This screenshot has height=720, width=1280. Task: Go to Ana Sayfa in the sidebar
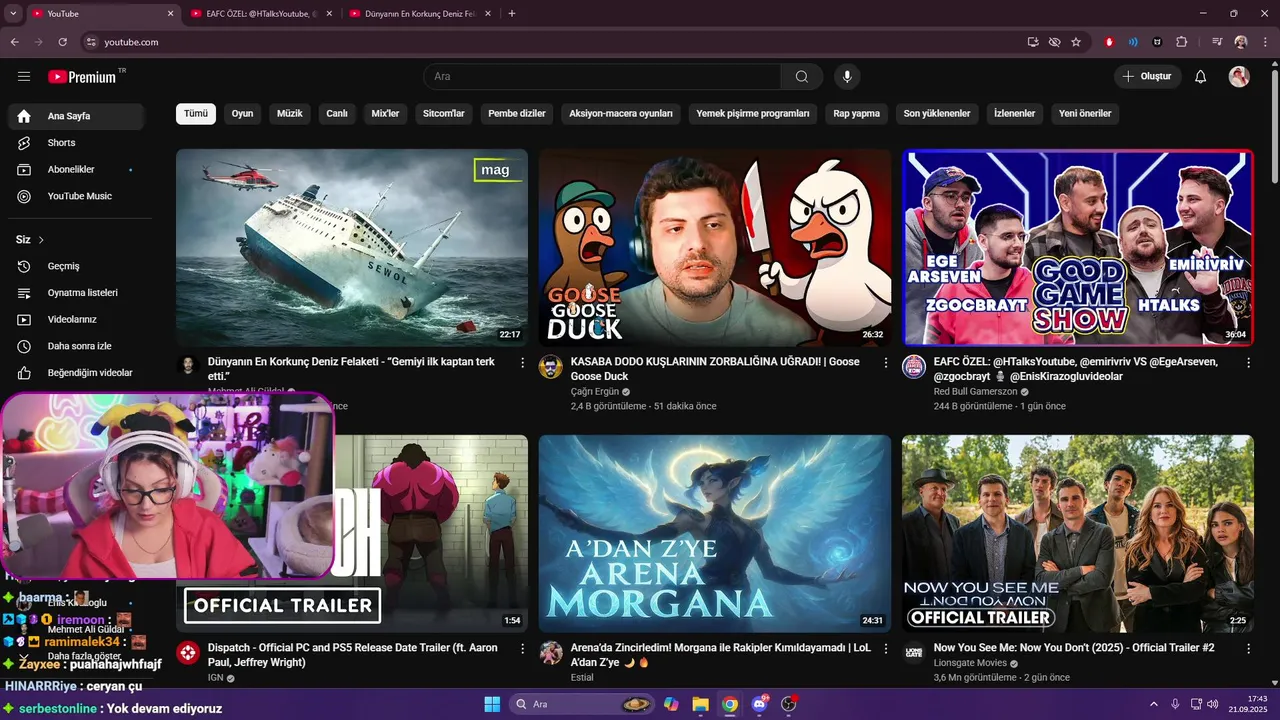76,116
